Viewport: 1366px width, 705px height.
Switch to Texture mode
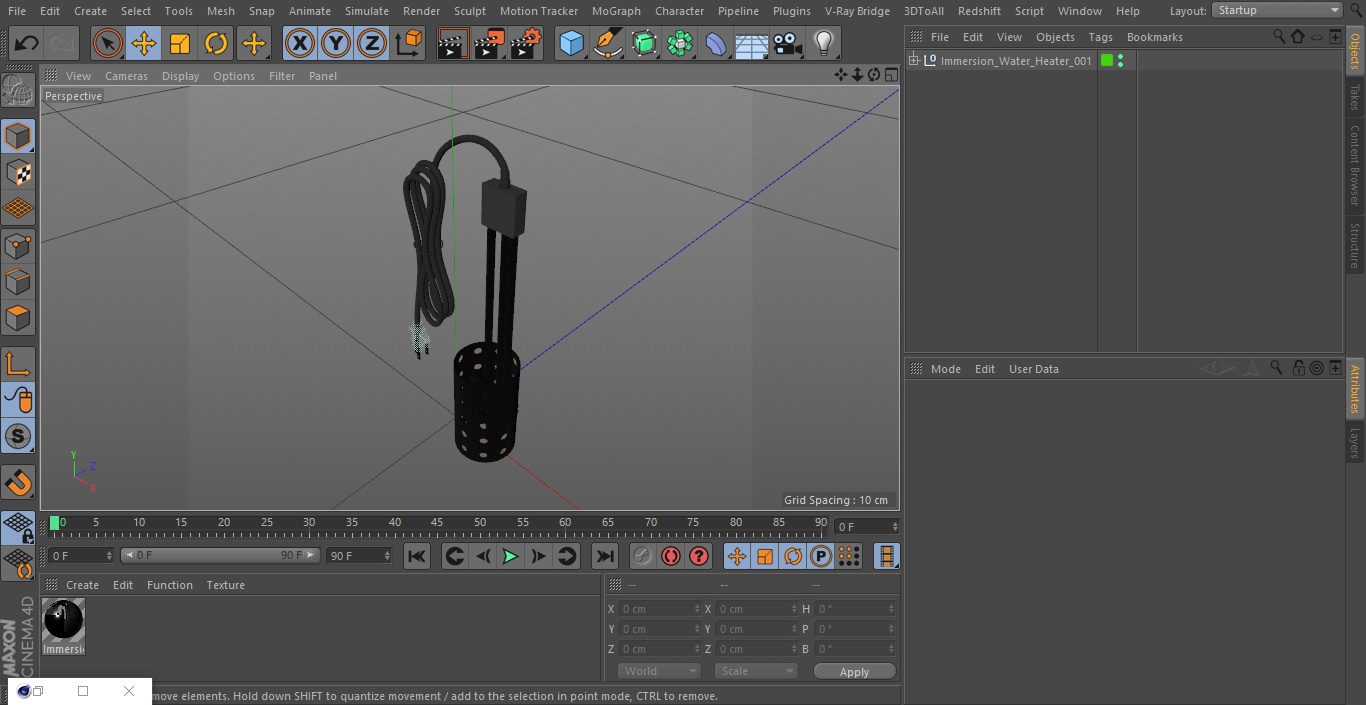[x=18, y=173]
